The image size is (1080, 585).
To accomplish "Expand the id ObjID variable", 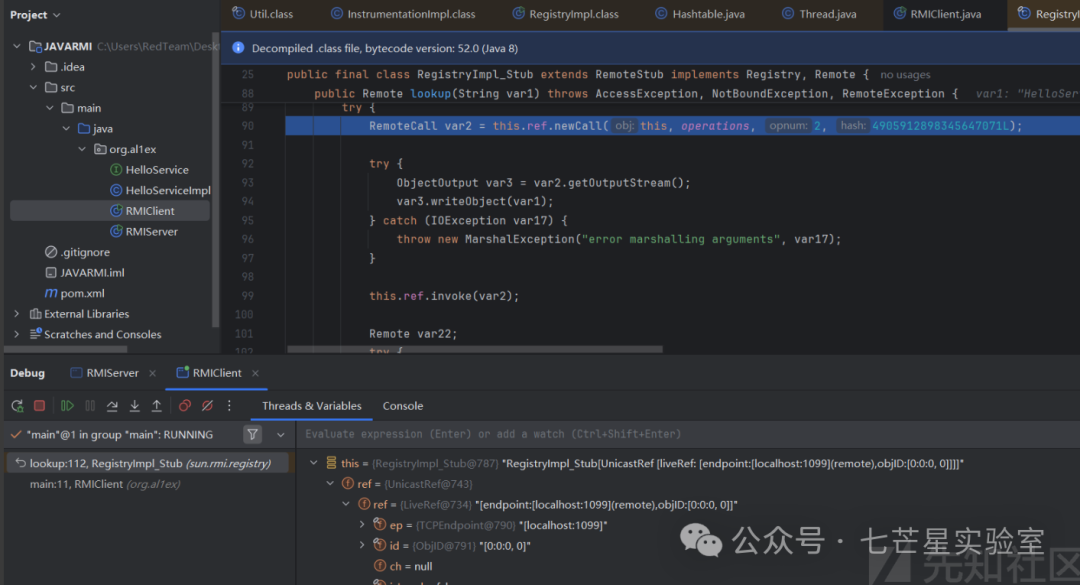I will (x=363, y=546).
